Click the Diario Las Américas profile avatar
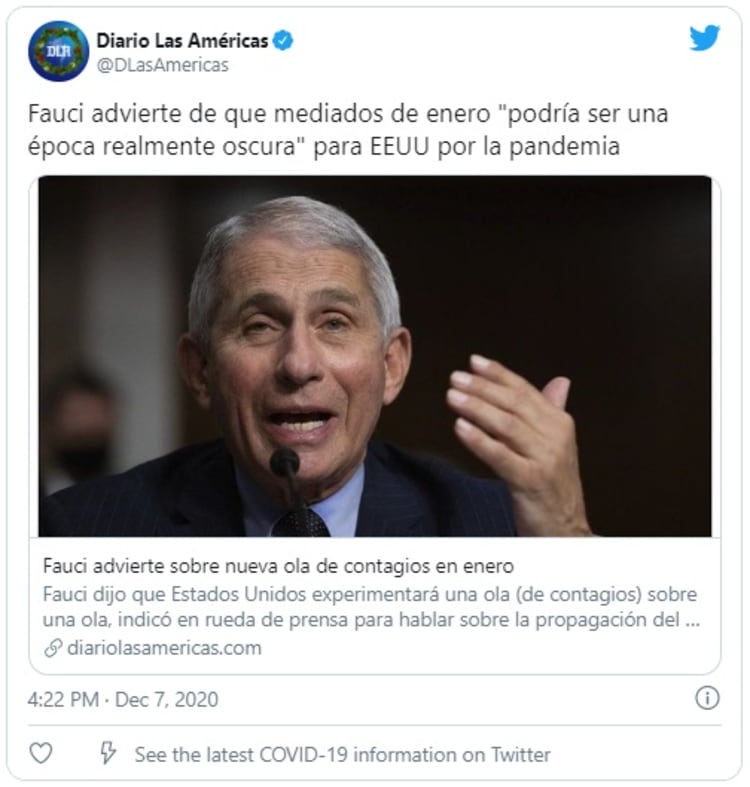The width and height of the screenshot is (750, 787). [x=59, y=51]
